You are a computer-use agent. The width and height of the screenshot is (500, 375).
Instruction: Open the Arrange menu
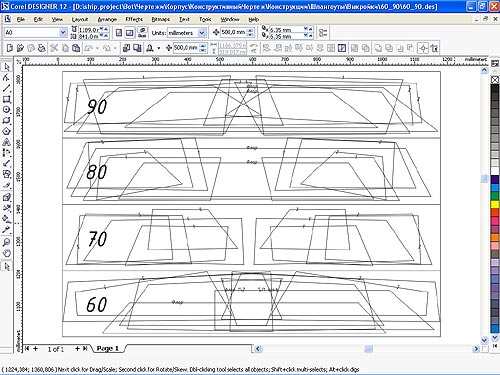click(107, 19)
